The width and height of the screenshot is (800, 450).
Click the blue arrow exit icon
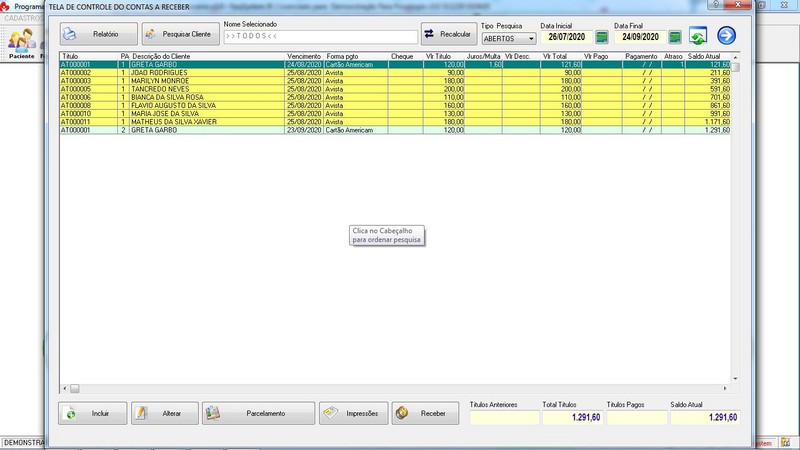727,36
